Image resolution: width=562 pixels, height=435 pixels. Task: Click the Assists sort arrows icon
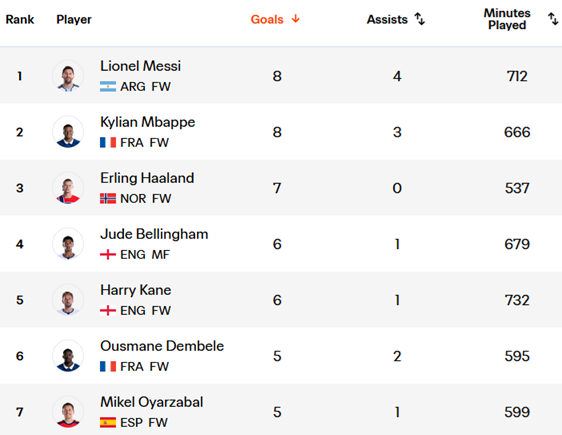[x=420, y=19]
